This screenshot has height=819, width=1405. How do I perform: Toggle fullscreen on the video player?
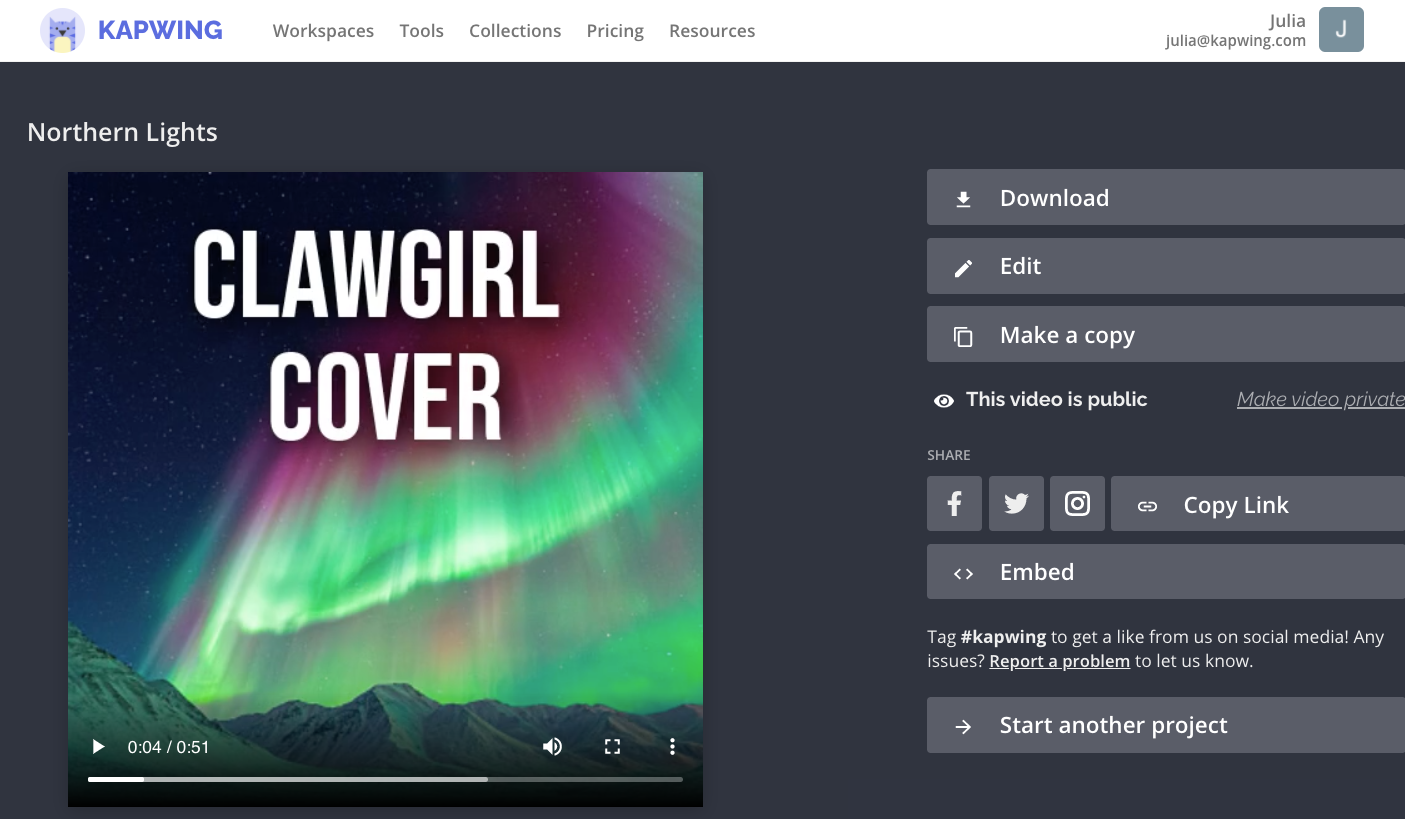(x=612, y=746)
